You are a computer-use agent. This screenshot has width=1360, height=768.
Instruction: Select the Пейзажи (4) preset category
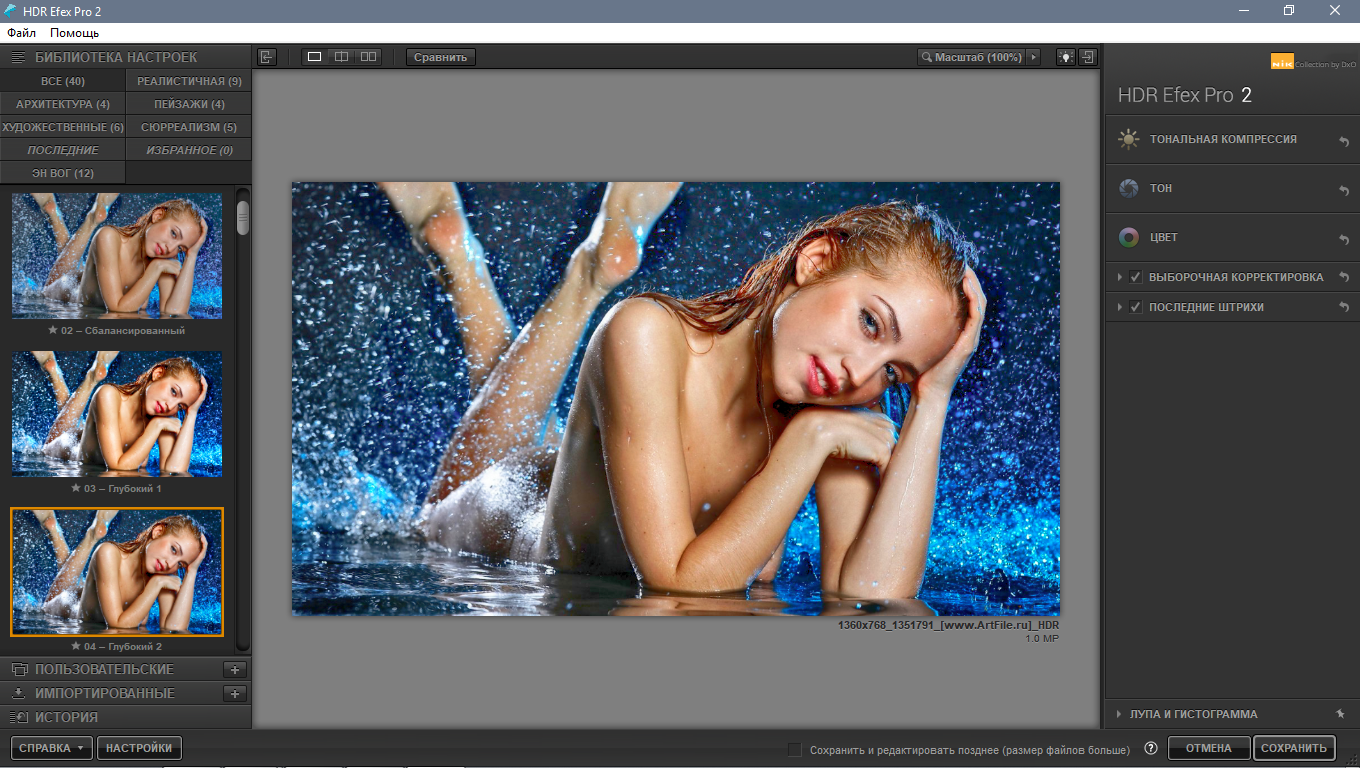click(x=188, y=104)
